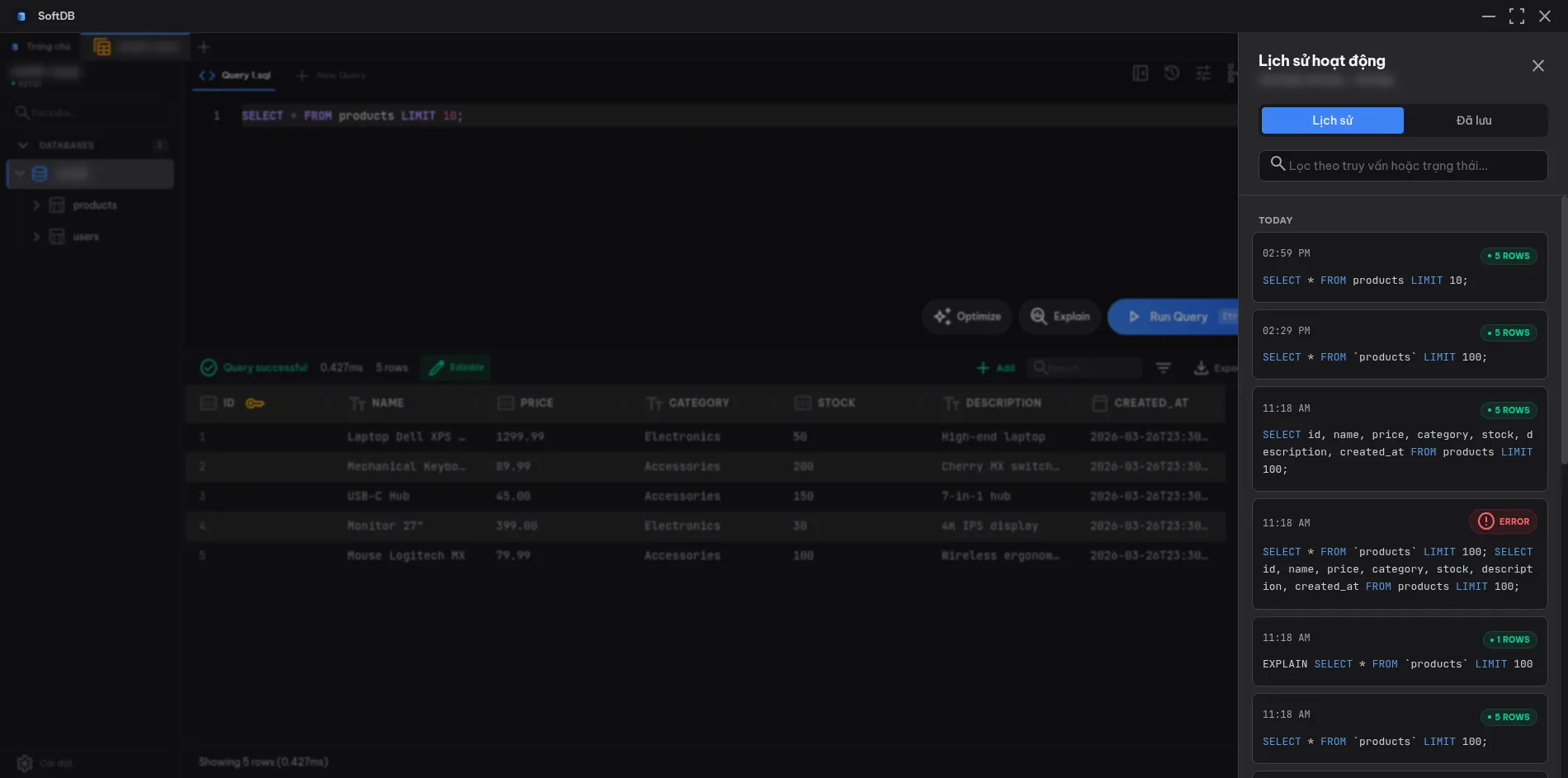Click the results filter icon
This screenshot has height=778, width=1568.
click(1163, 368)
